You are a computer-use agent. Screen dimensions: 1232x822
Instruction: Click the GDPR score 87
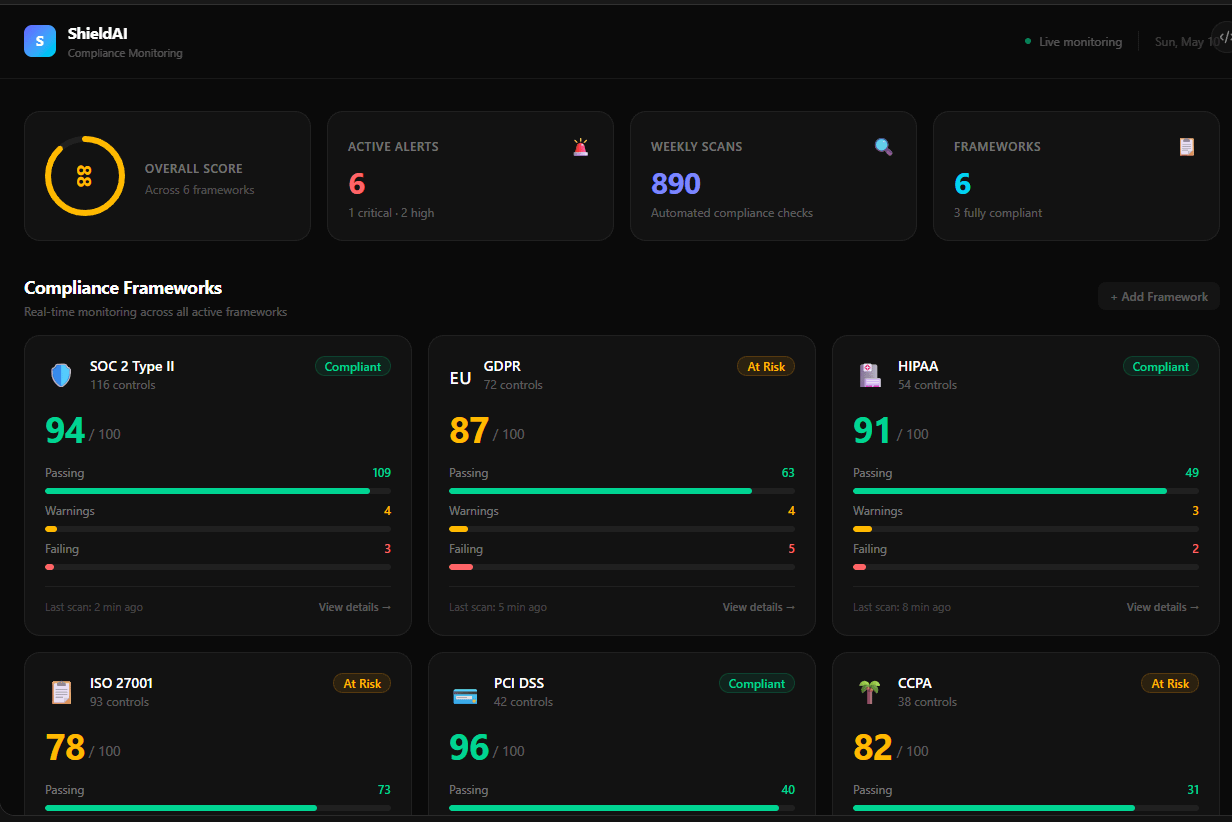(x=469, y=430)
